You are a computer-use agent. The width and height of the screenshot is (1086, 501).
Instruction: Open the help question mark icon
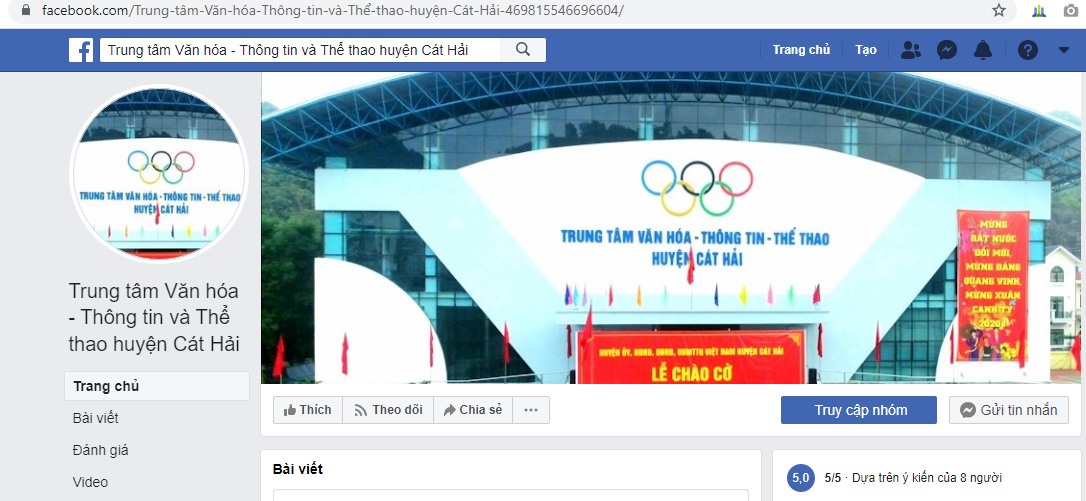pyautogui.click(x=1028, y=50)
